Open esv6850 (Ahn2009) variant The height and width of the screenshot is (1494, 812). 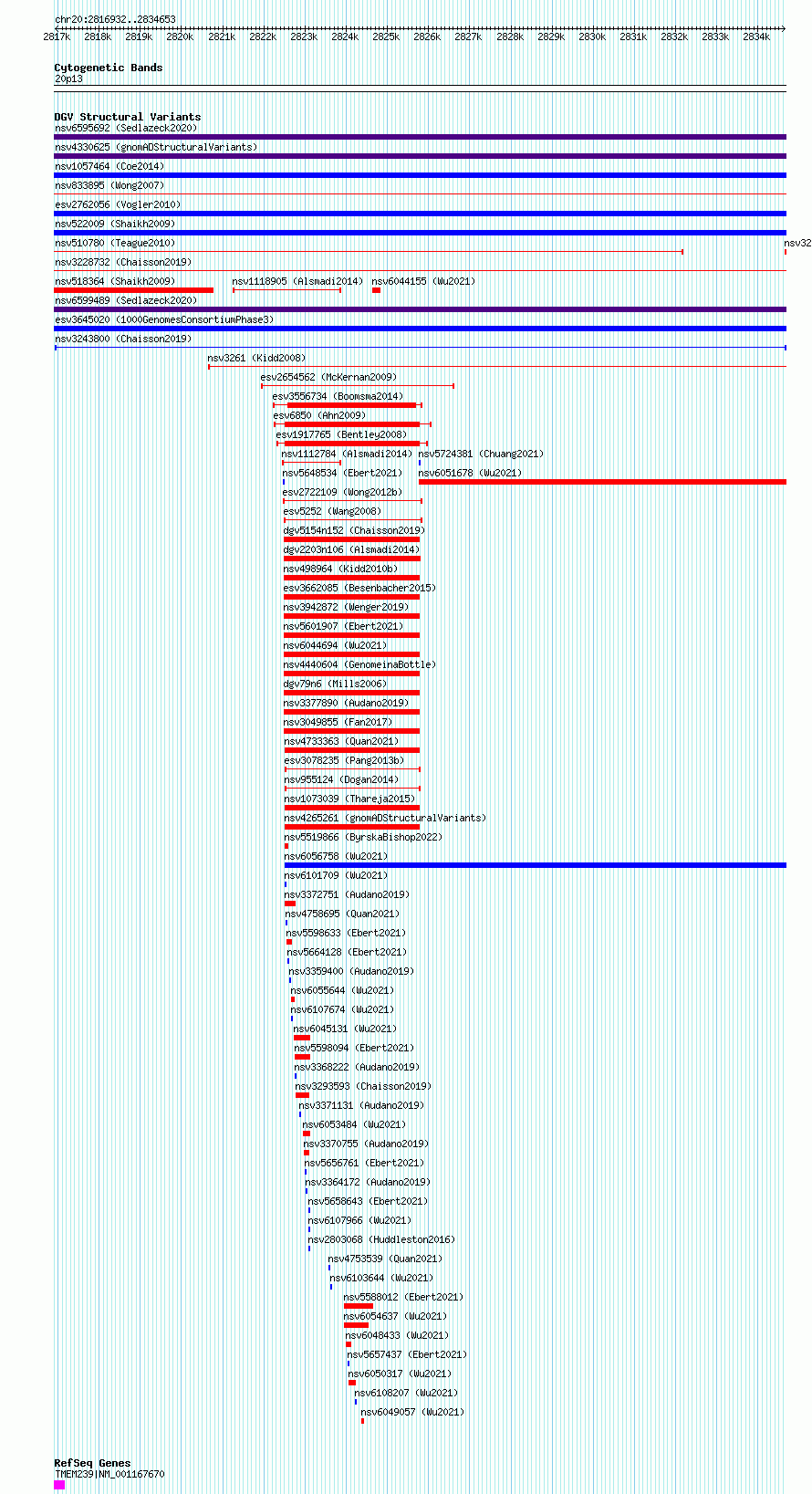(320, 415)
